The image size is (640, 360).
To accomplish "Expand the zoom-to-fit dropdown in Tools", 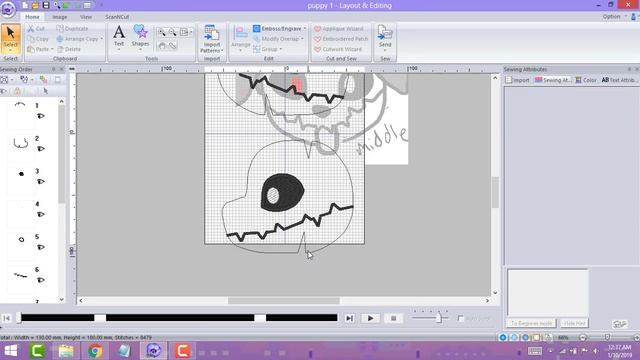I will coord(191,32).
